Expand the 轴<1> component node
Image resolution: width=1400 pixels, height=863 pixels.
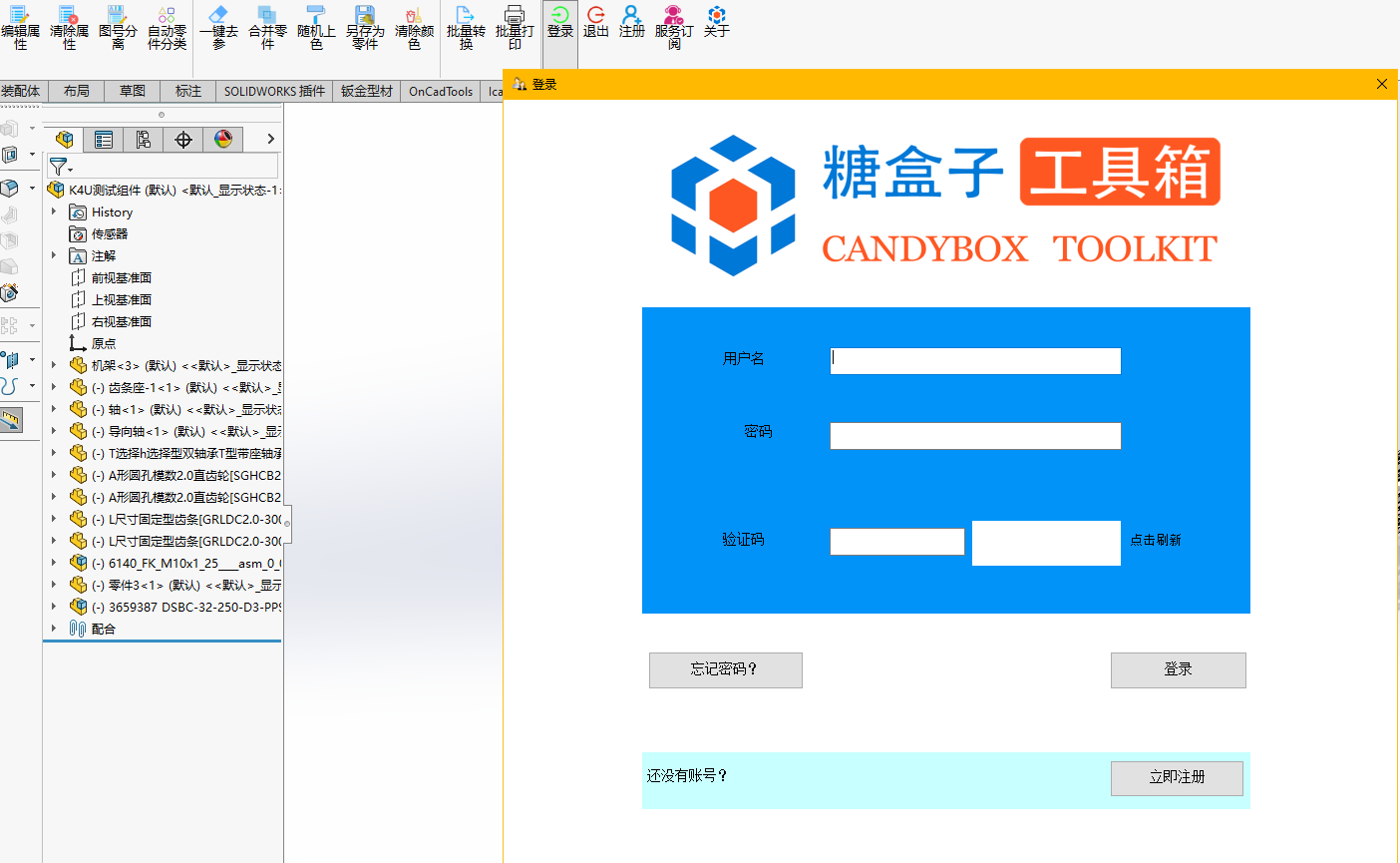point(54,410)
